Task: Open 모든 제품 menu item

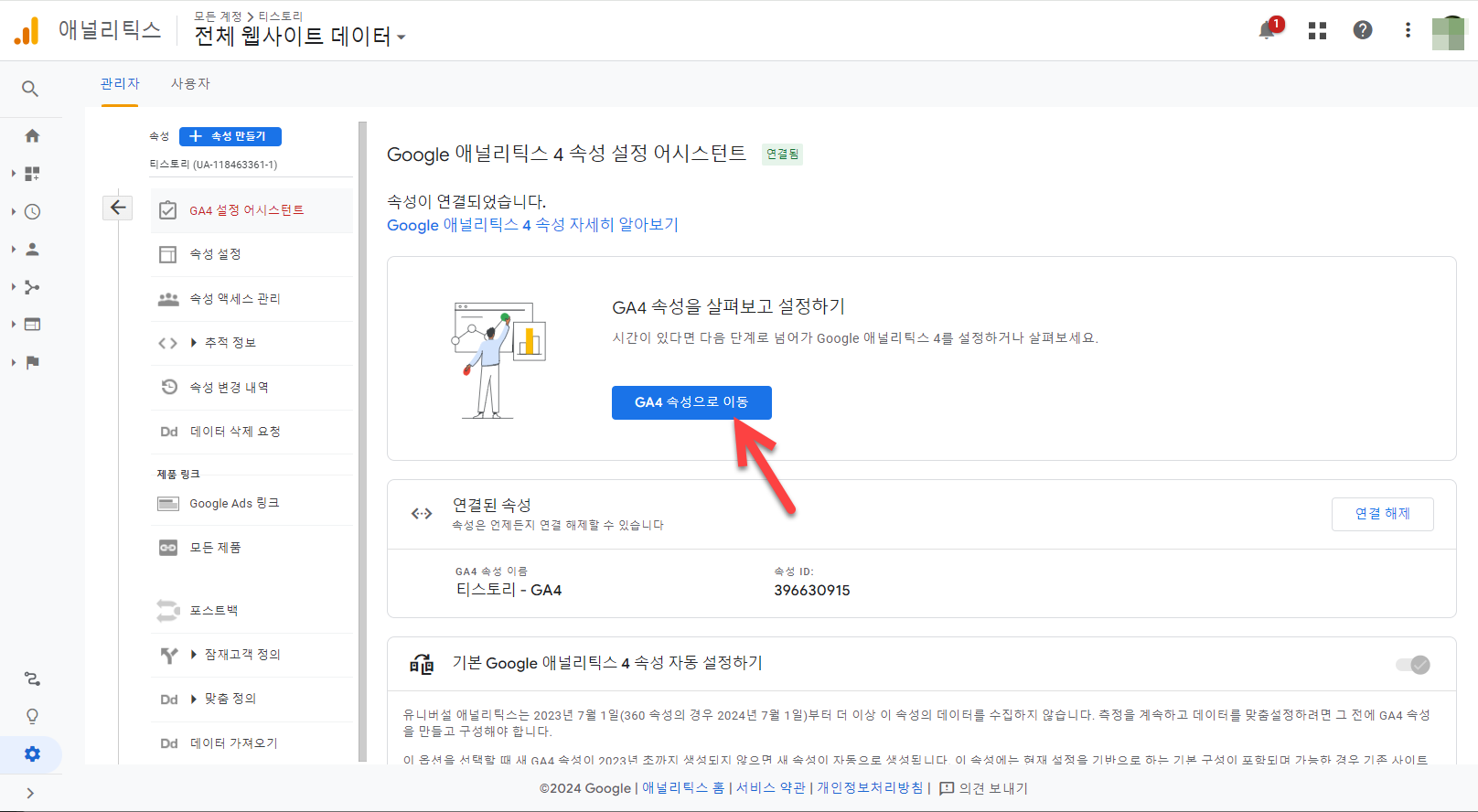Action: (x=251, y=548)
